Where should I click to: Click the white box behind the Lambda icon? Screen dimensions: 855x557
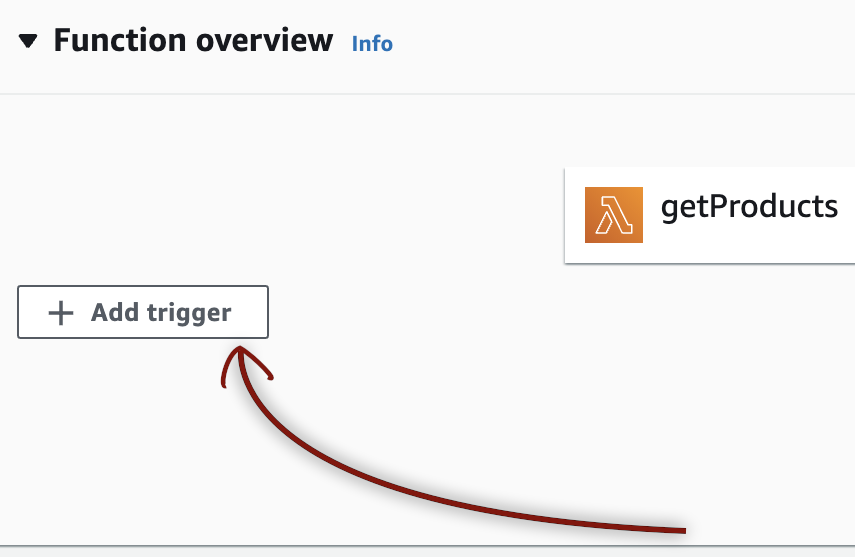(709, 215)
